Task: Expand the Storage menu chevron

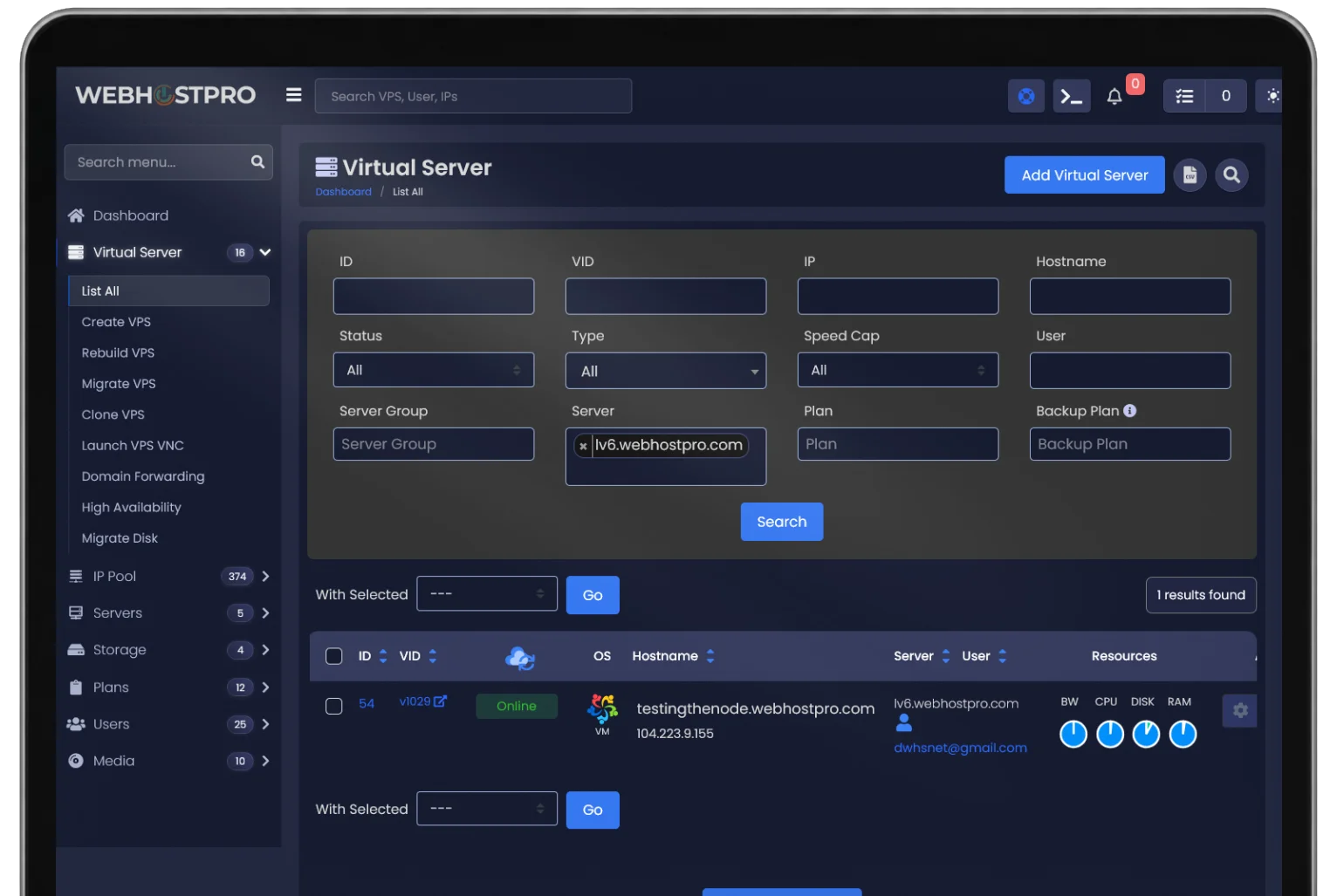Action: [265, 650]
